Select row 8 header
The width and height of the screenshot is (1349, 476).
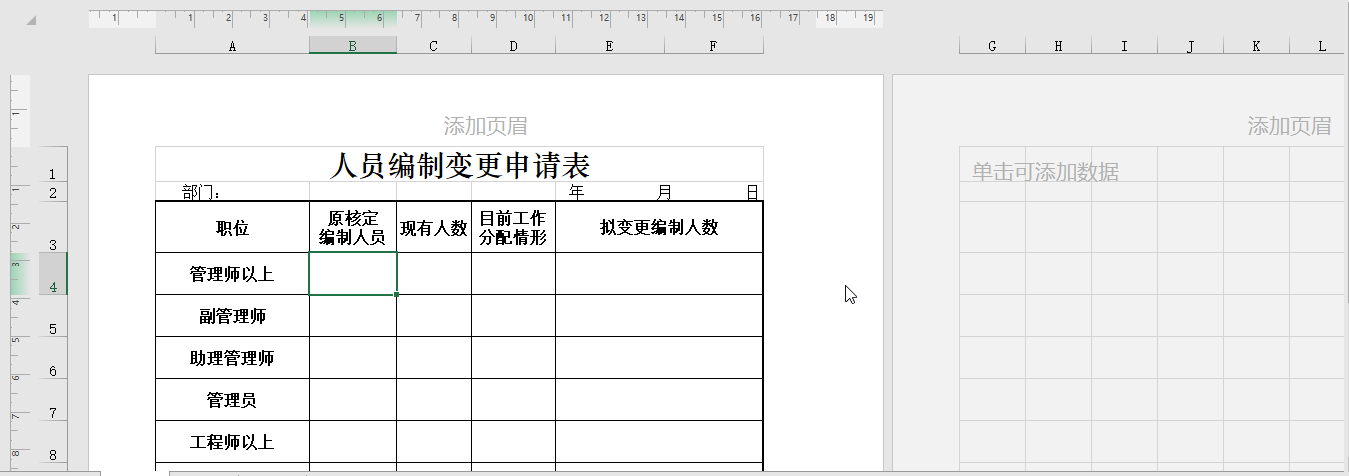click(x=52, y=454)
